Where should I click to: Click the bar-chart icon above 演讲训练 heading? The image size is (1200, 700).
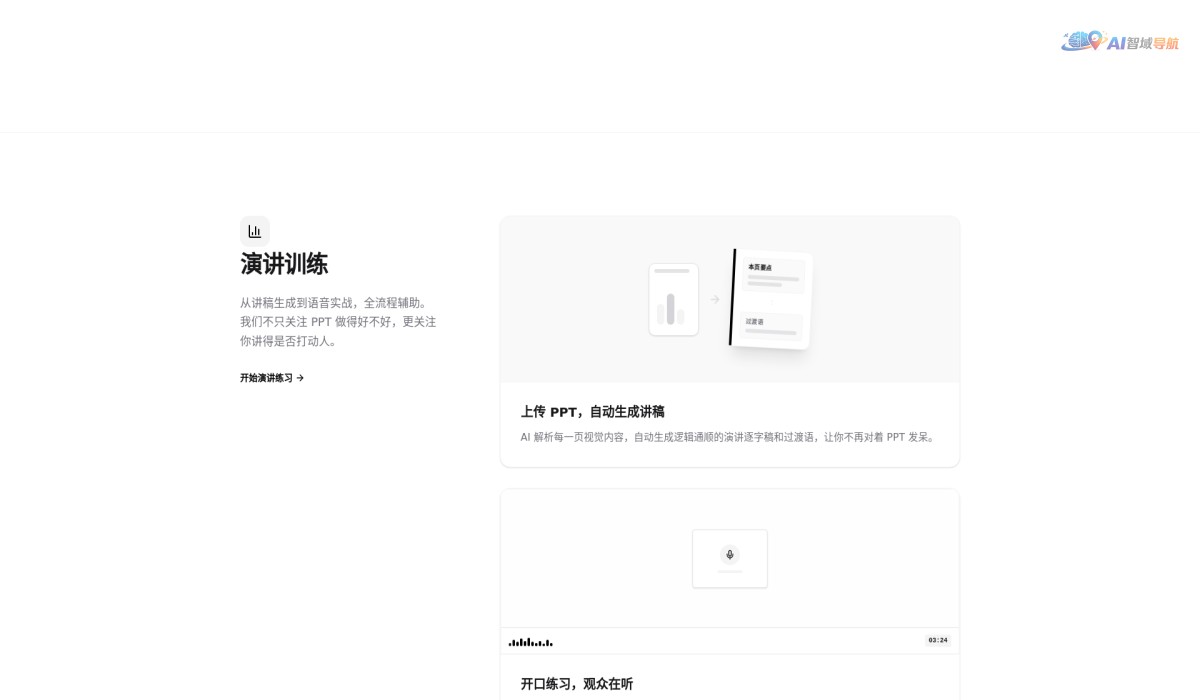[255, 231]
